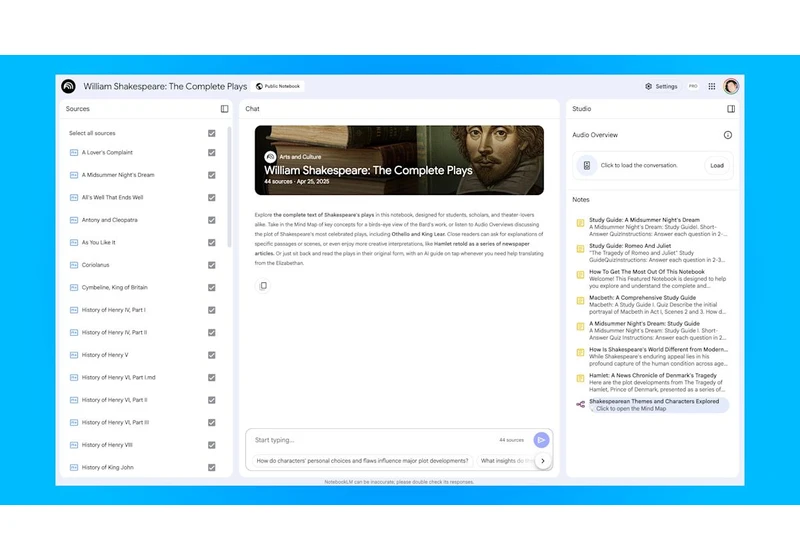This screenshot has width=800, height=560.
Task: Click the 'What insights do' suggestion chip
Action: coord(506,461)
